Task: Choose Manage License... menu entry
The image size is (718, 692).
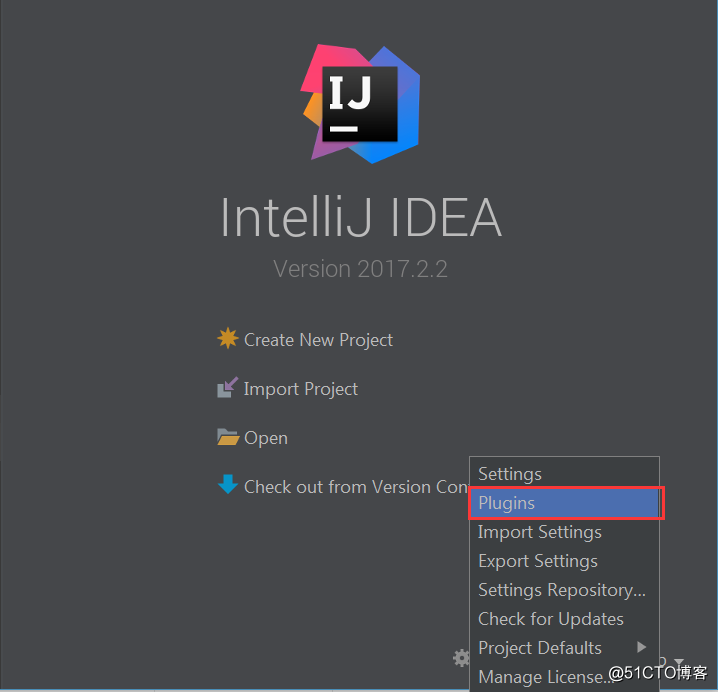Action: coord(564,677)
